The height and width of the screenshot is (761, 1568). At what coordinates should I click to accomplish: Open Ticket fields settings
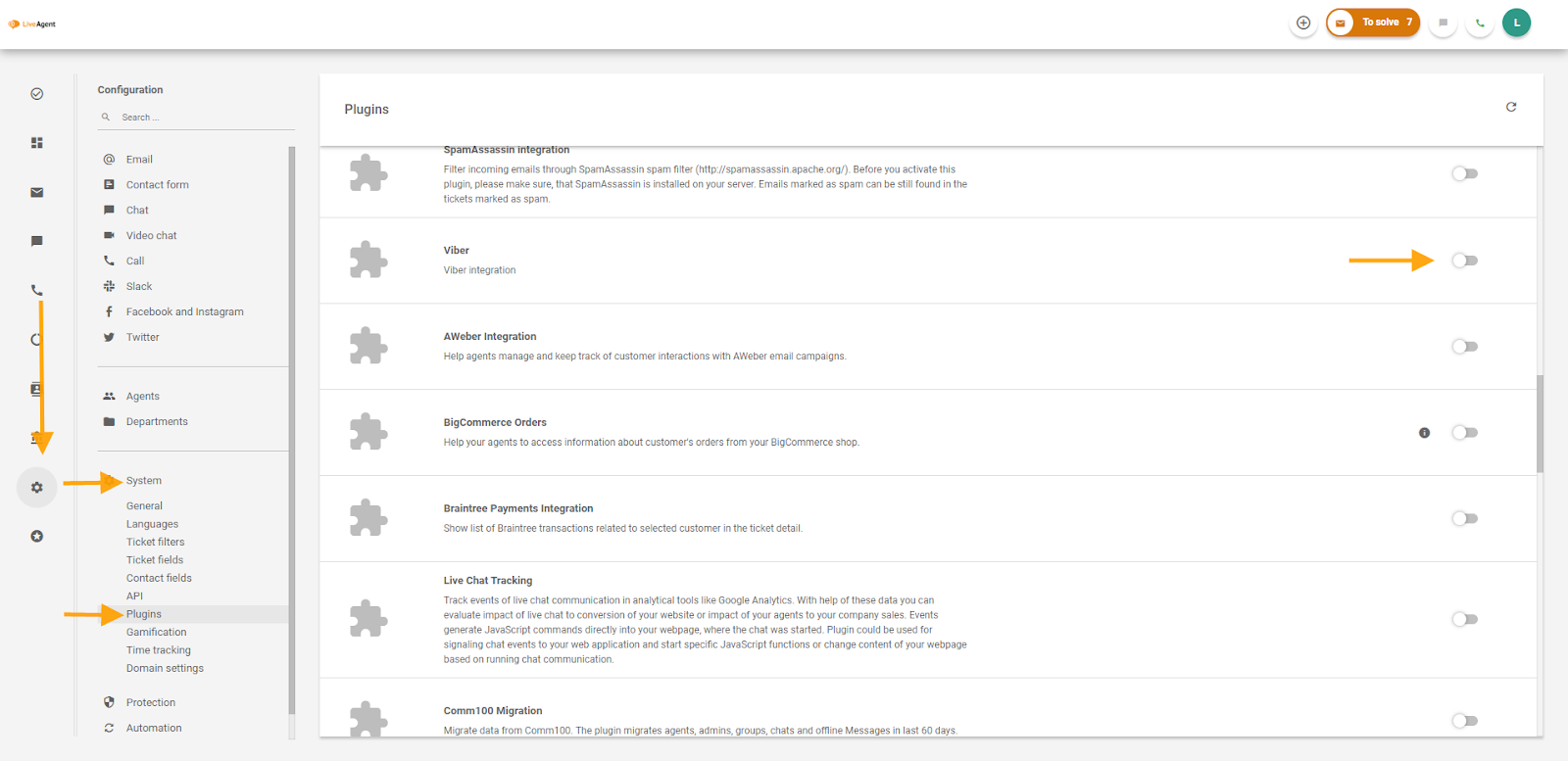point(155,560)
